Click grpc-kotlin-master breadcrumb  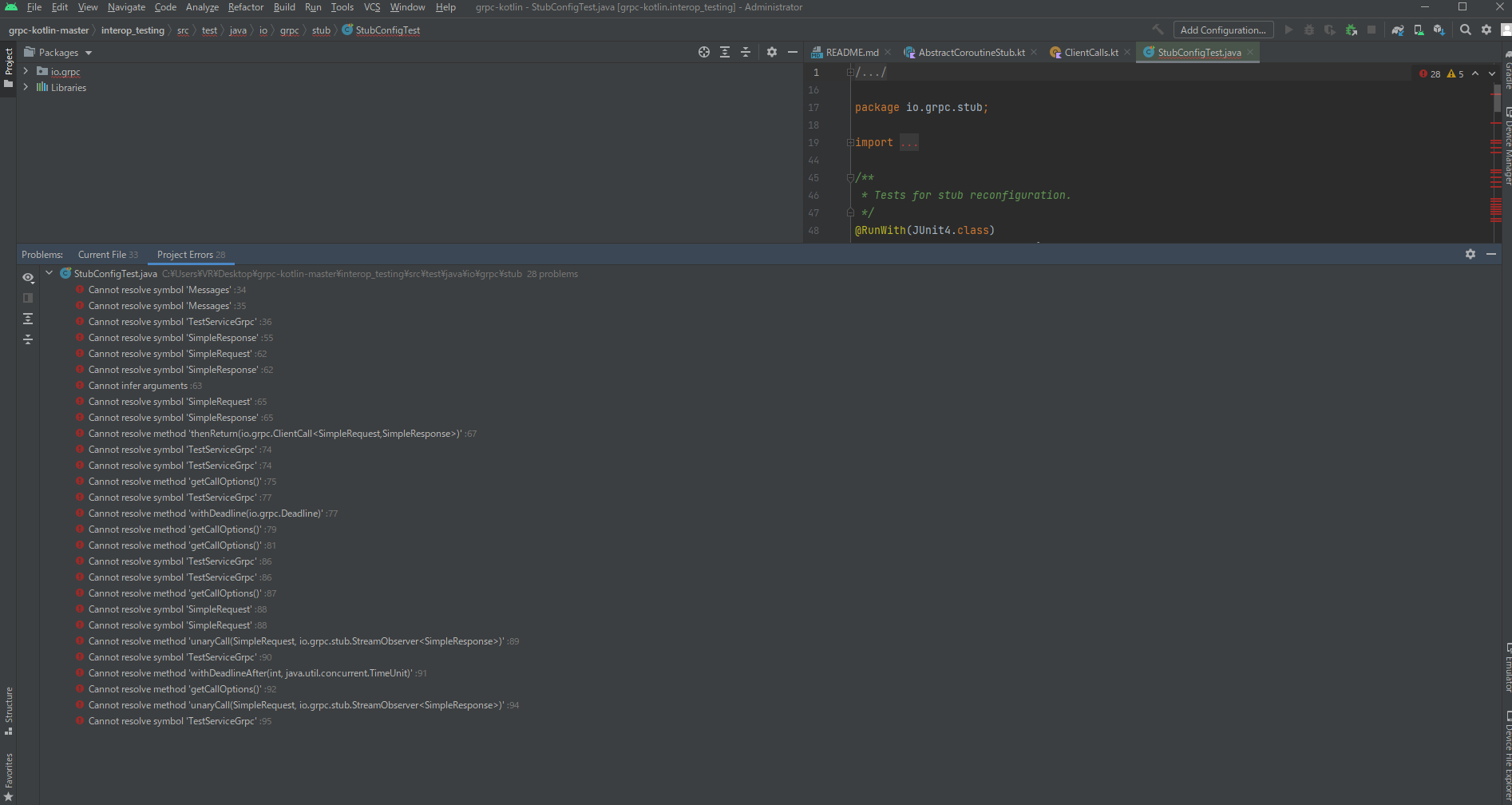point(49,30)
